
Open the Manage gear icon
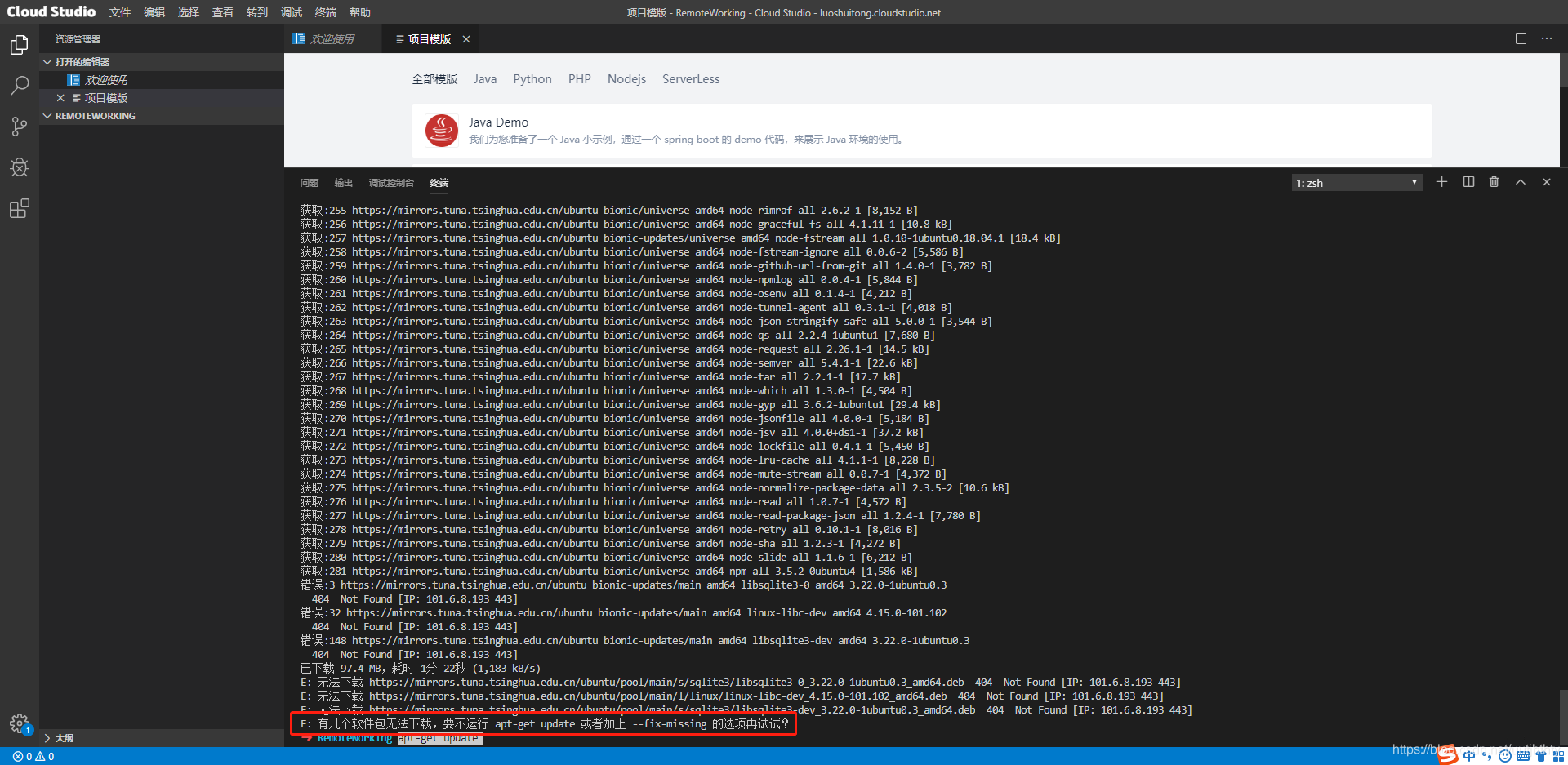pyautogui.click(x=20, y=723)
